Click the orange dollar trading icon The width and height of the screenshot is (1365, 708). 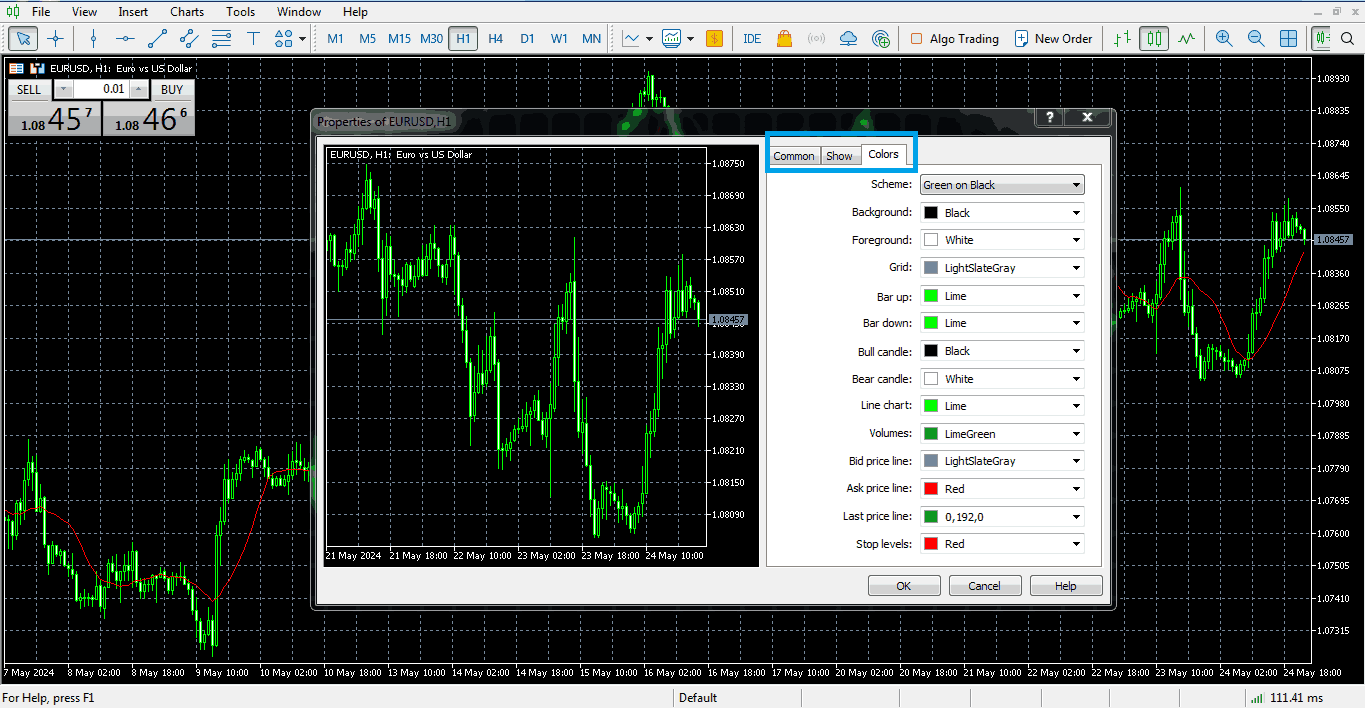click(714, 39)
